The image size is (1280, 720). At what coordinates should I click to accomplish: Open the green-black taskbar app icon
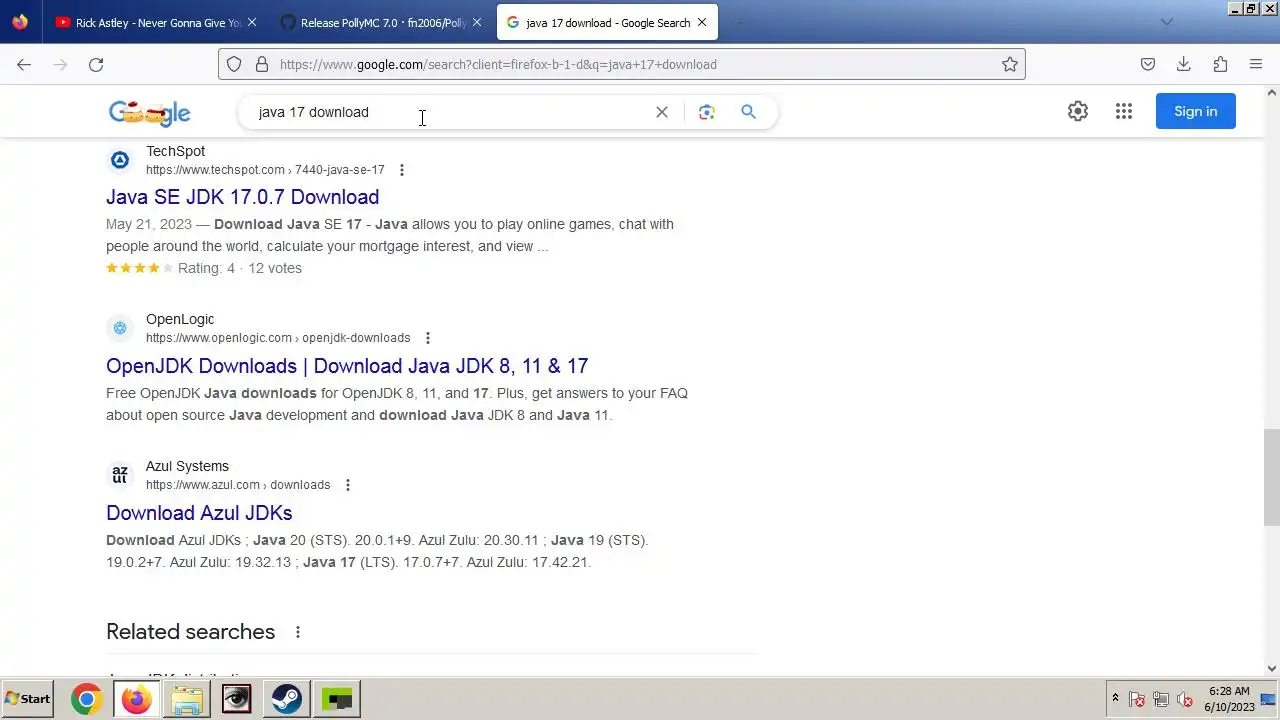(x=337, y=699)
